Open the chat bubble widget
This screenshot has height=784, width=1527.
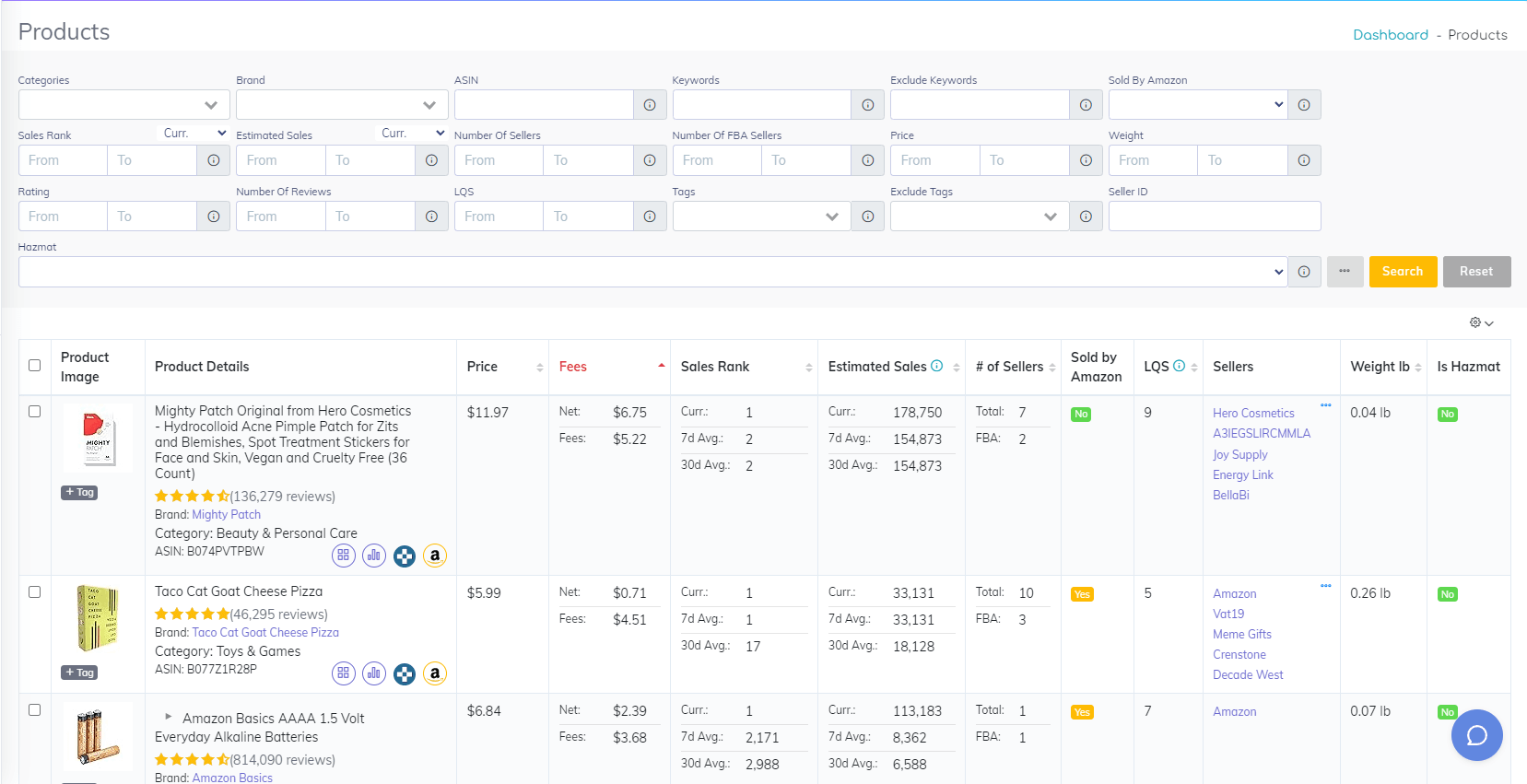point(1476,734)
